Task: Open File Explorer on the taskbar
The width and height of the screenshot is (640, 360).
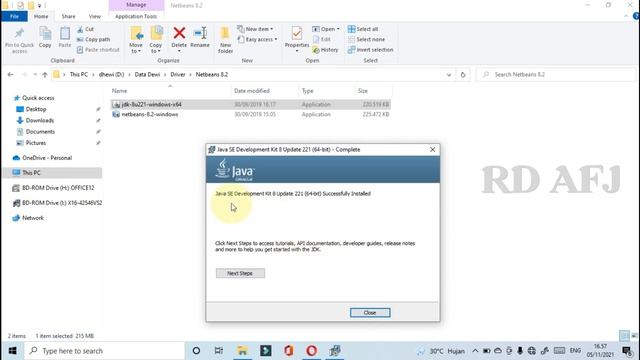Action: tap(242, 351)
